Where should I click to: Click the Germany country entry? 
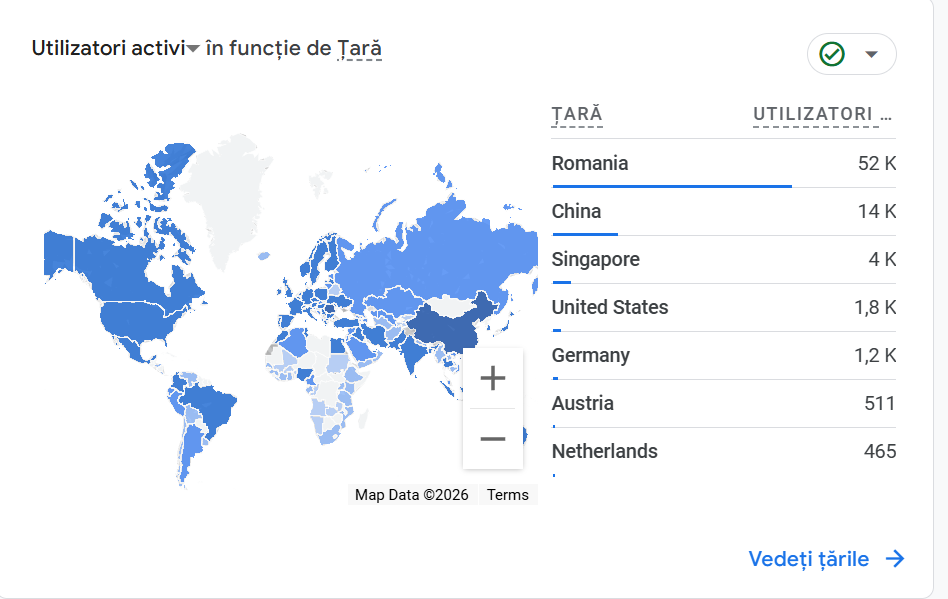pos(591,355)
